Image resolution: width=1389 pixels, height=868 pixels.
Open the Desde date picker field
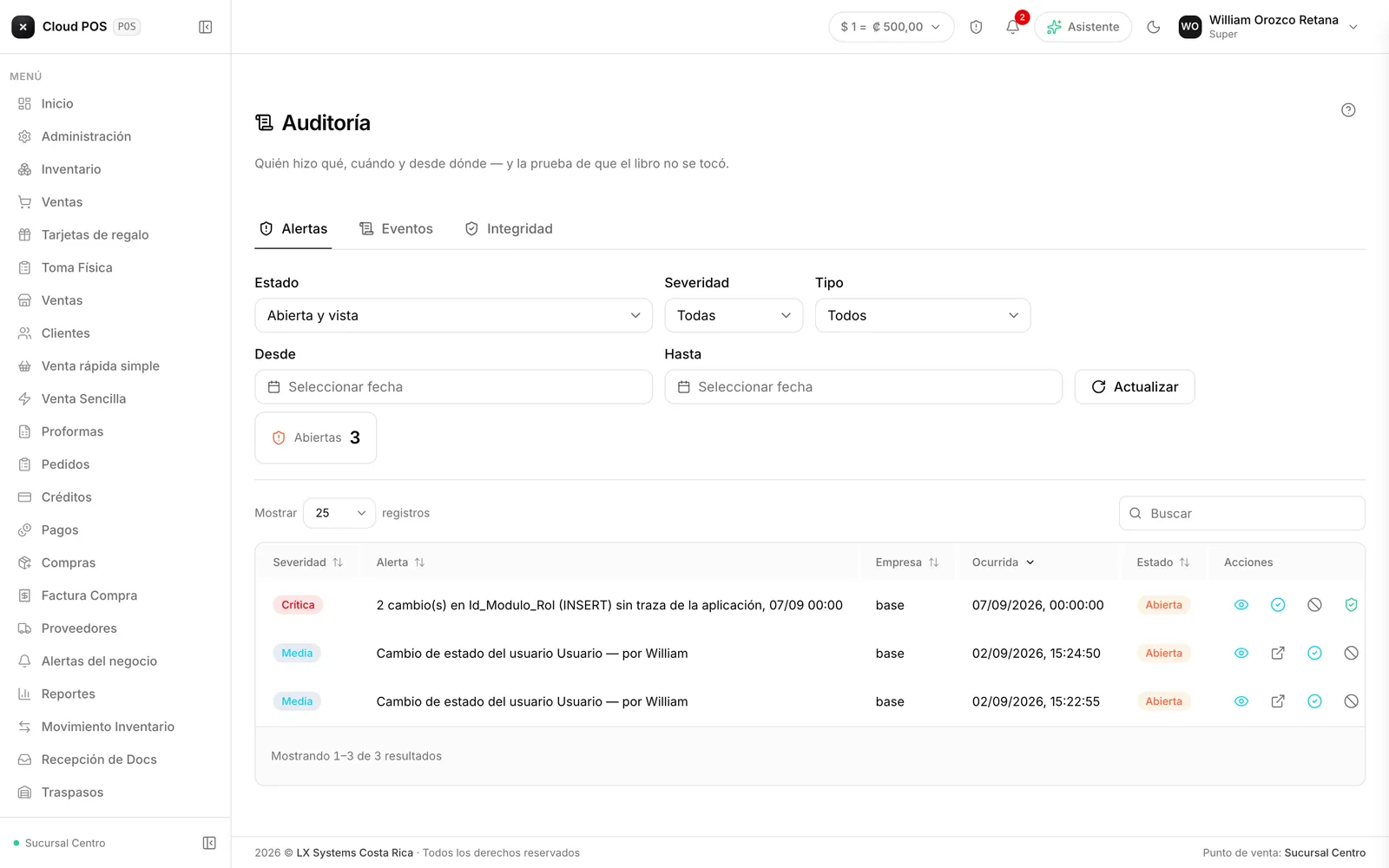(453, 387)
